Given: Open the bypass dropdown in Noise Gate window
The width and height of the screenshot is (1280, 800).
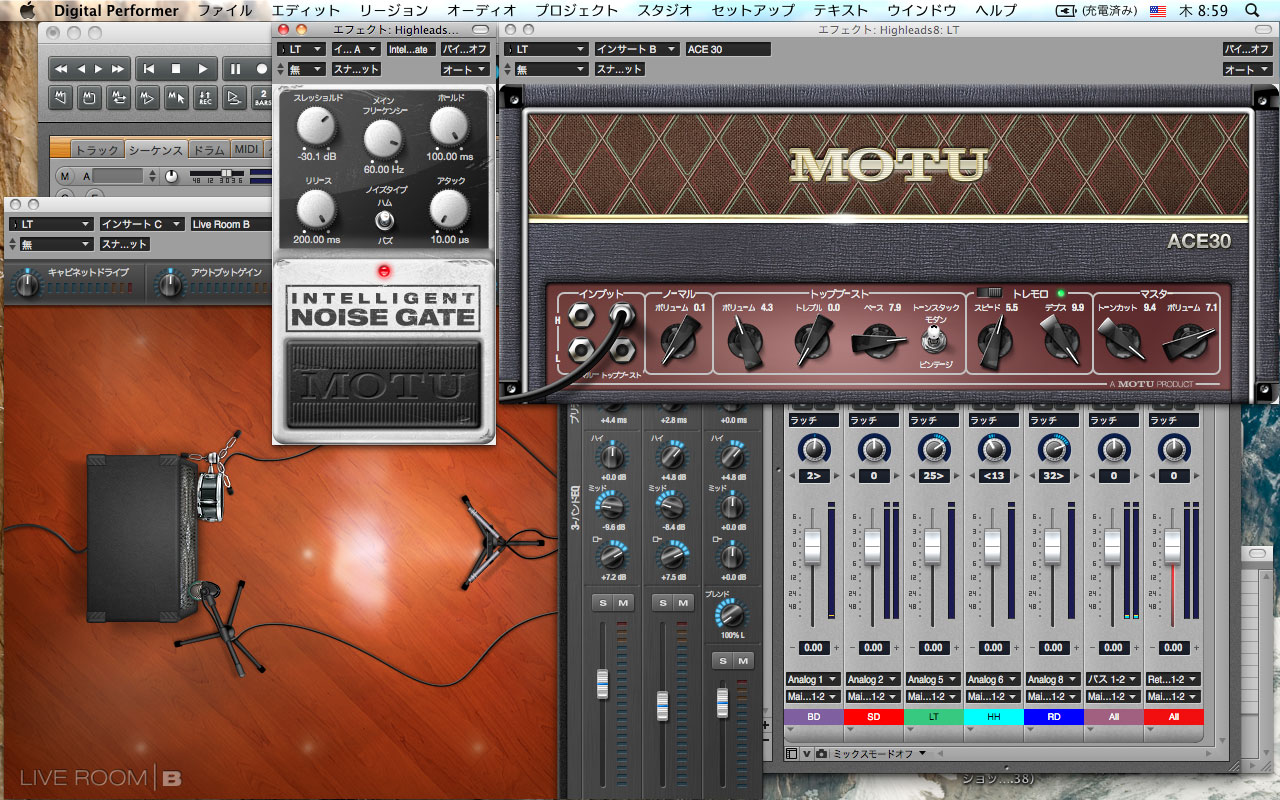Looking at the screenshot, I should click(466, 49).
